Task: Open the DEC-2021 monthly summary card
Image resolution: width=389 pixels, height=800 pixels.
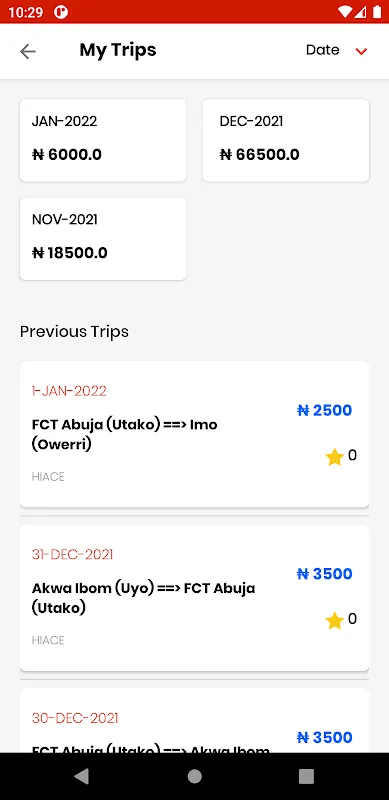Action: [x=286, y=140]
